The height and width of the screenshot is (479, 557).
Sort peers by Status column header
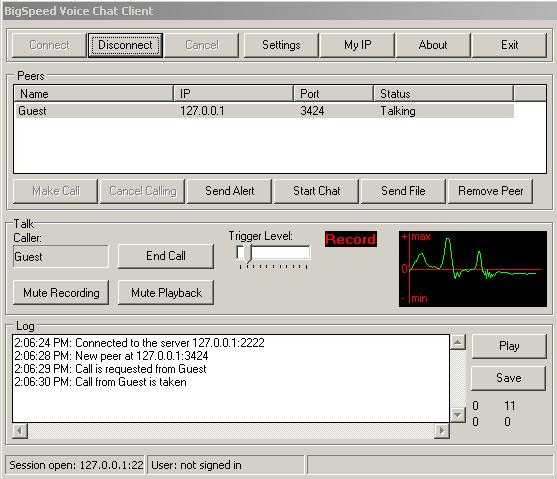[x=443, y=94]
